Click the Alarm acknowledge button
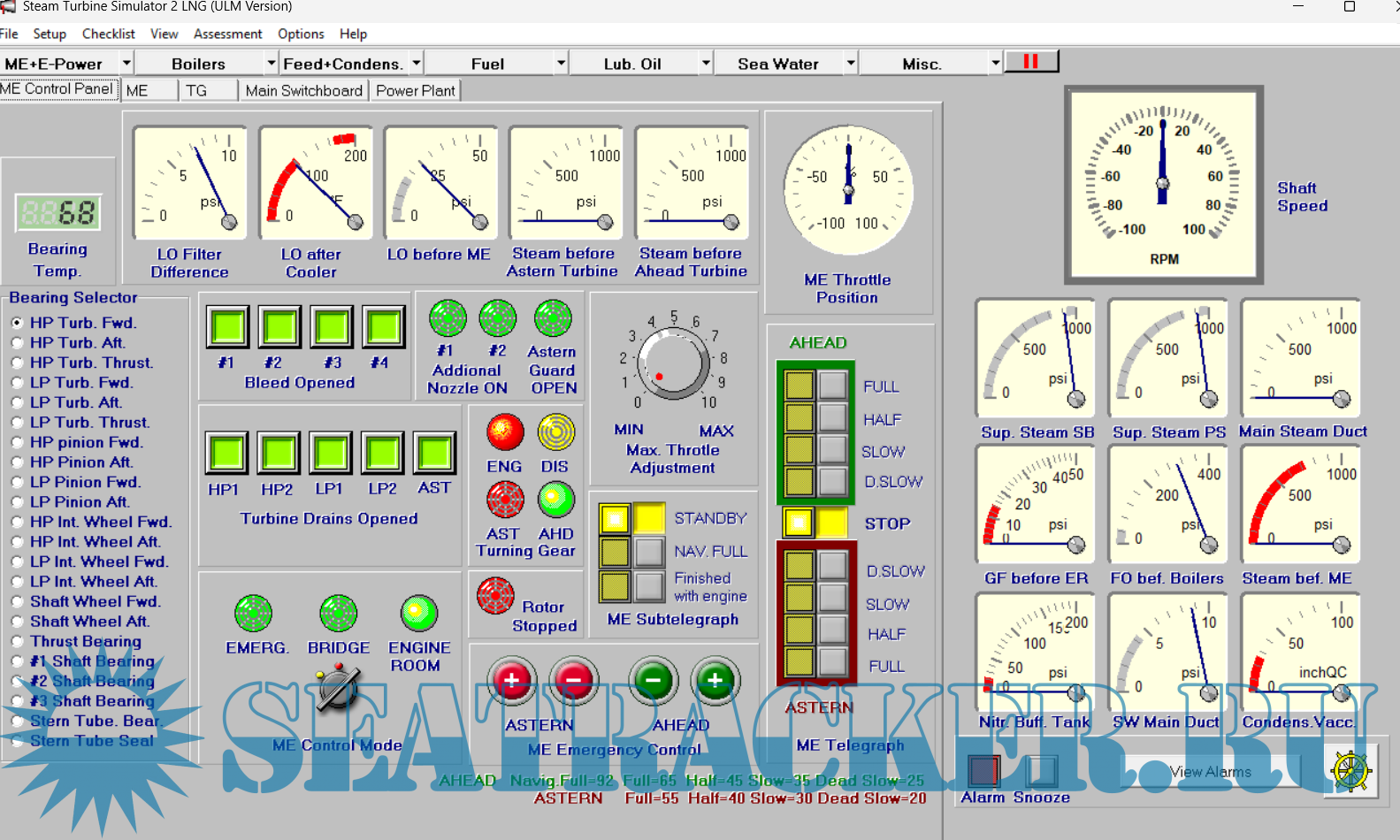 coord(983,771)
